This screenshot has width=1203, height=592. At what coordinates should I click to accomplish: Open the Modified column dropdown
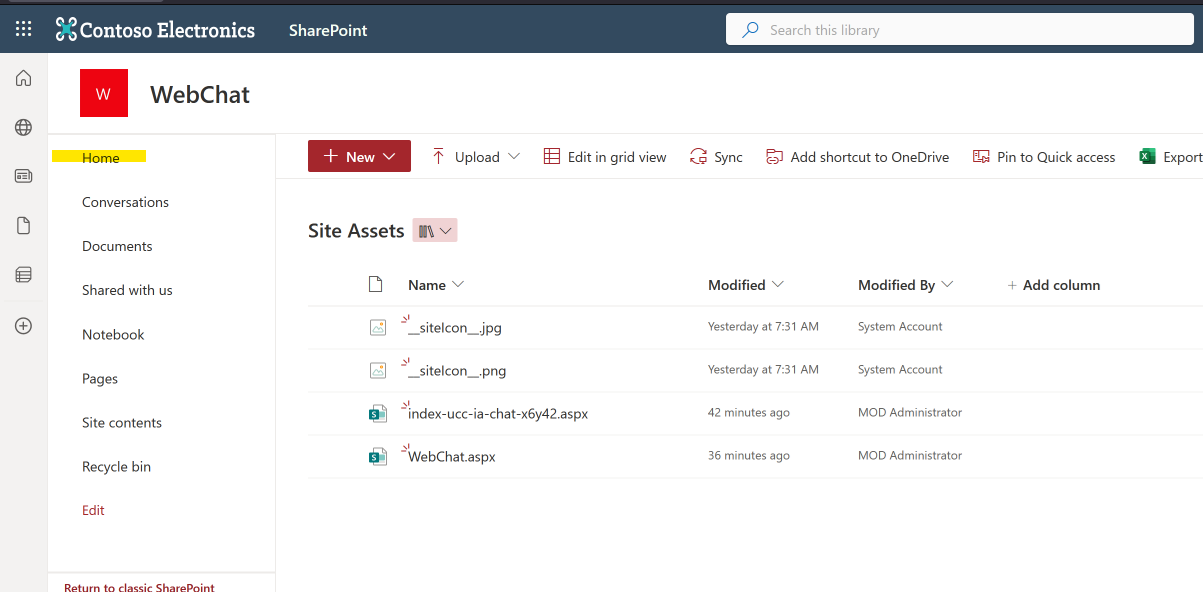[x=746, y=285]
